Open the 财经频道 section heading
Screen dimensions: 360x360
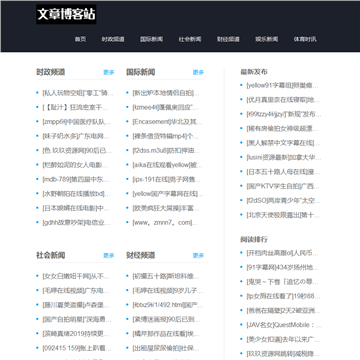[x=140, y=255]
